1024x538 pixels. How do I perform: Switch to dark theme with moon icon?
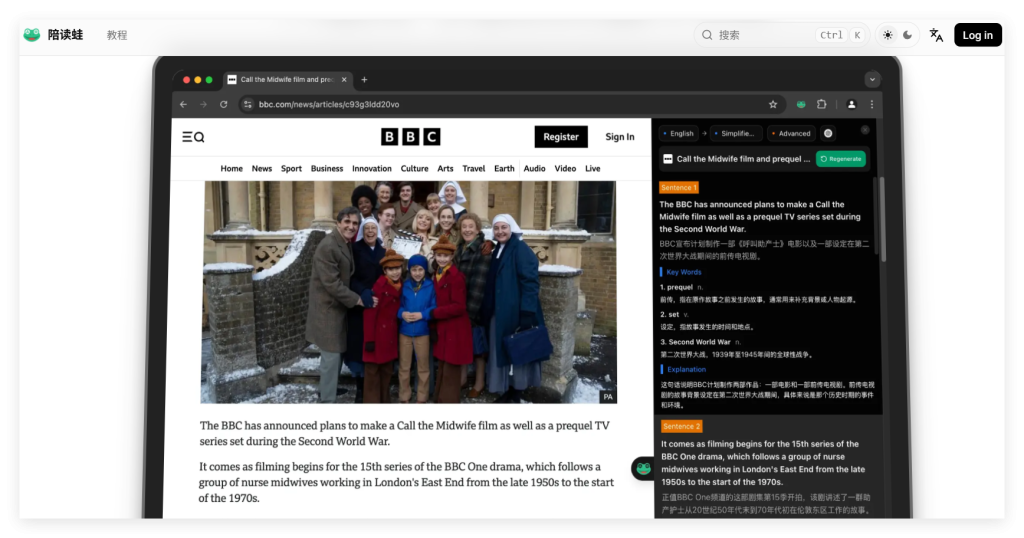point(908,35)
